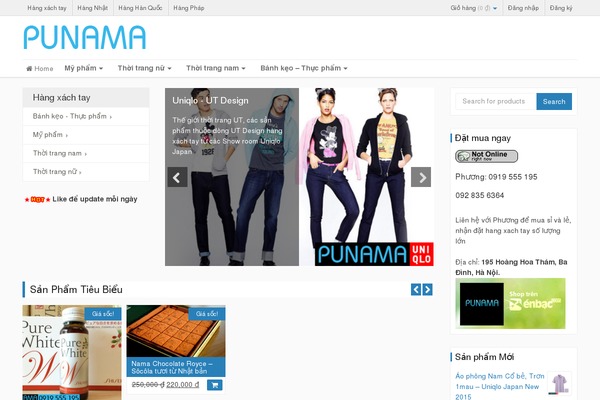Click the 220,000 đ sale price
The image size is (600, 400).
(x=183, y=384)
